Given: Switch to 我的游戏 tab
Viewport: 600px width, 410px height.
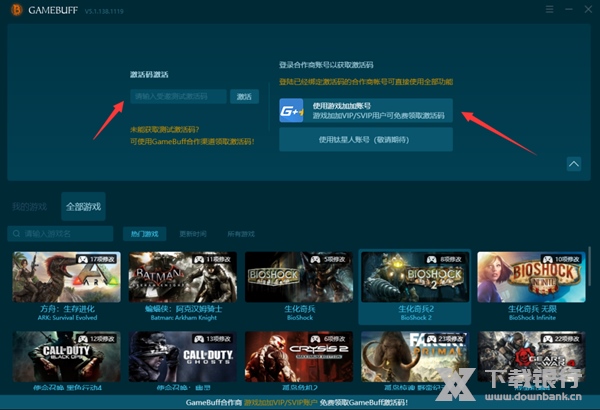Looking at the screenshot, I should tap(29, 207).
